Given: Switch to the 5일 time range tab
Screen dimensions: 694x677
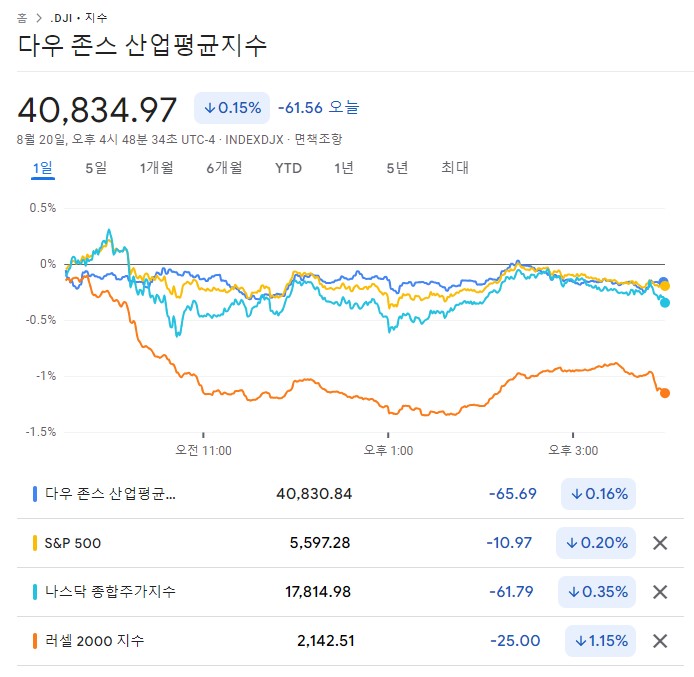Looking at the screenshot, I should pyautogui.click(x=96, y=168).
